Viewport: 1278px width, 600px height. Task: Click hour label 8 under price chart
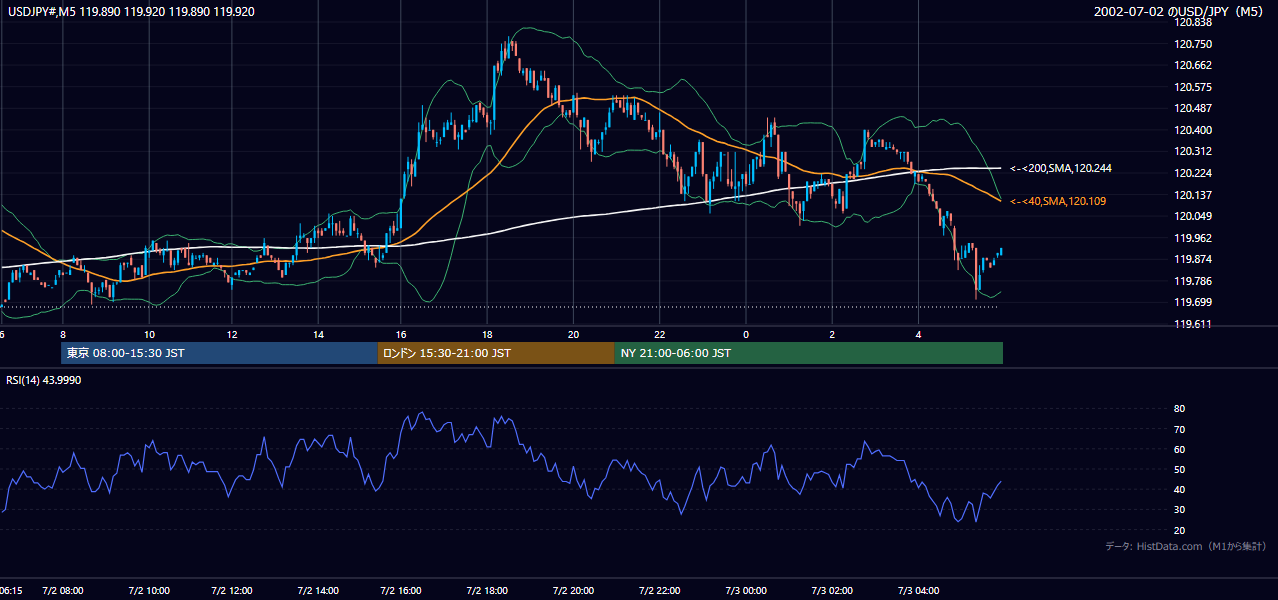tap(63, 333)
